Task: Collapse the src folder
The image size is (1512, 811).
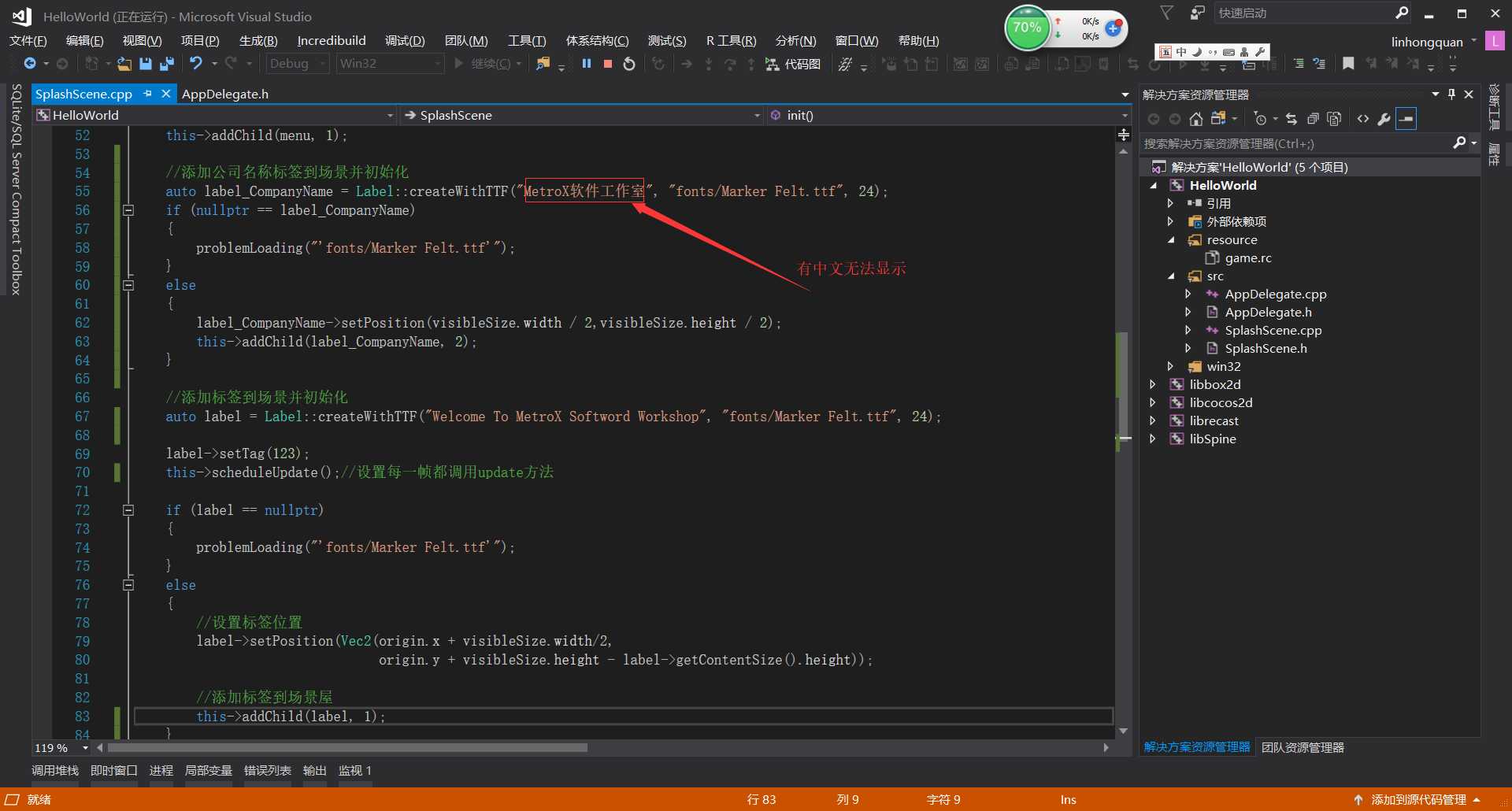Action: (1171, 276)
